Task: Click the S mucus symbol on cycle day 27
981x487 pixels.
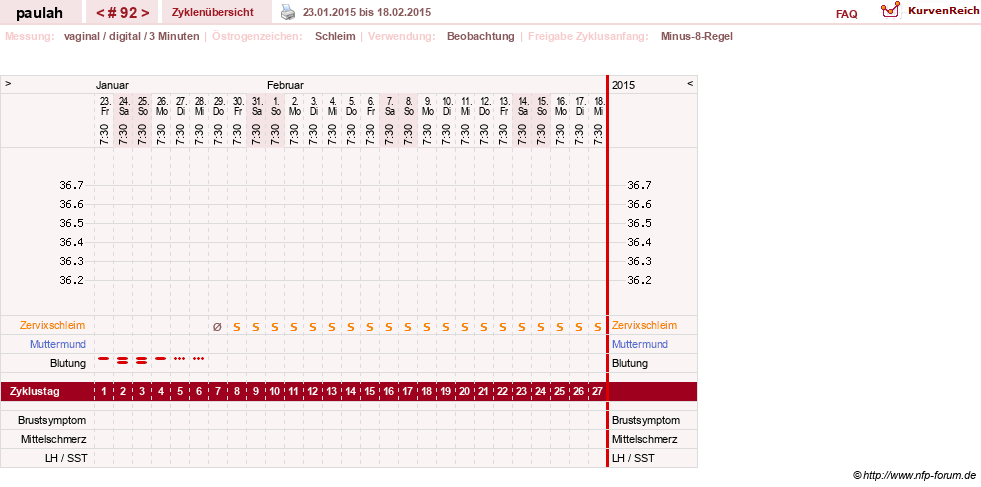Action: coord(597,327)
